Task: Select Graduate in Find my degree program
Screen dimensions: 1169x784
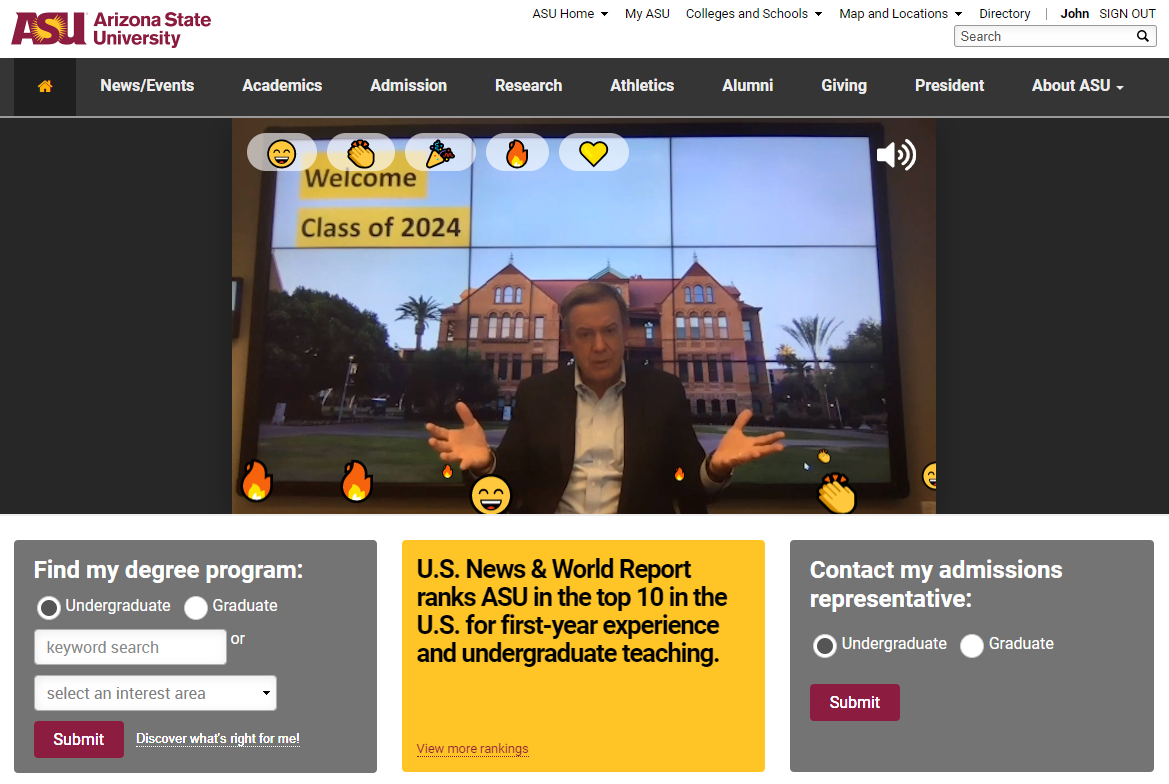Action: [196, 607]
